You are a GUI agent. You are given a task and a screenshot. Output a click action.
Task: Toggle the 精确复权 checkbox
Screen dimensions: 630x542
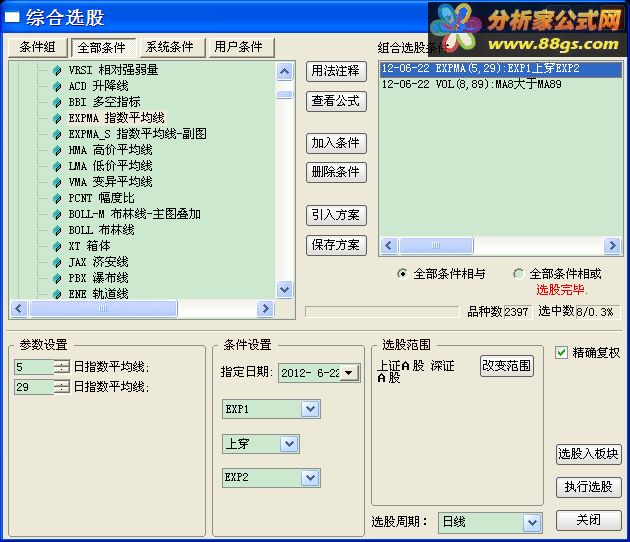pos(561,353)
